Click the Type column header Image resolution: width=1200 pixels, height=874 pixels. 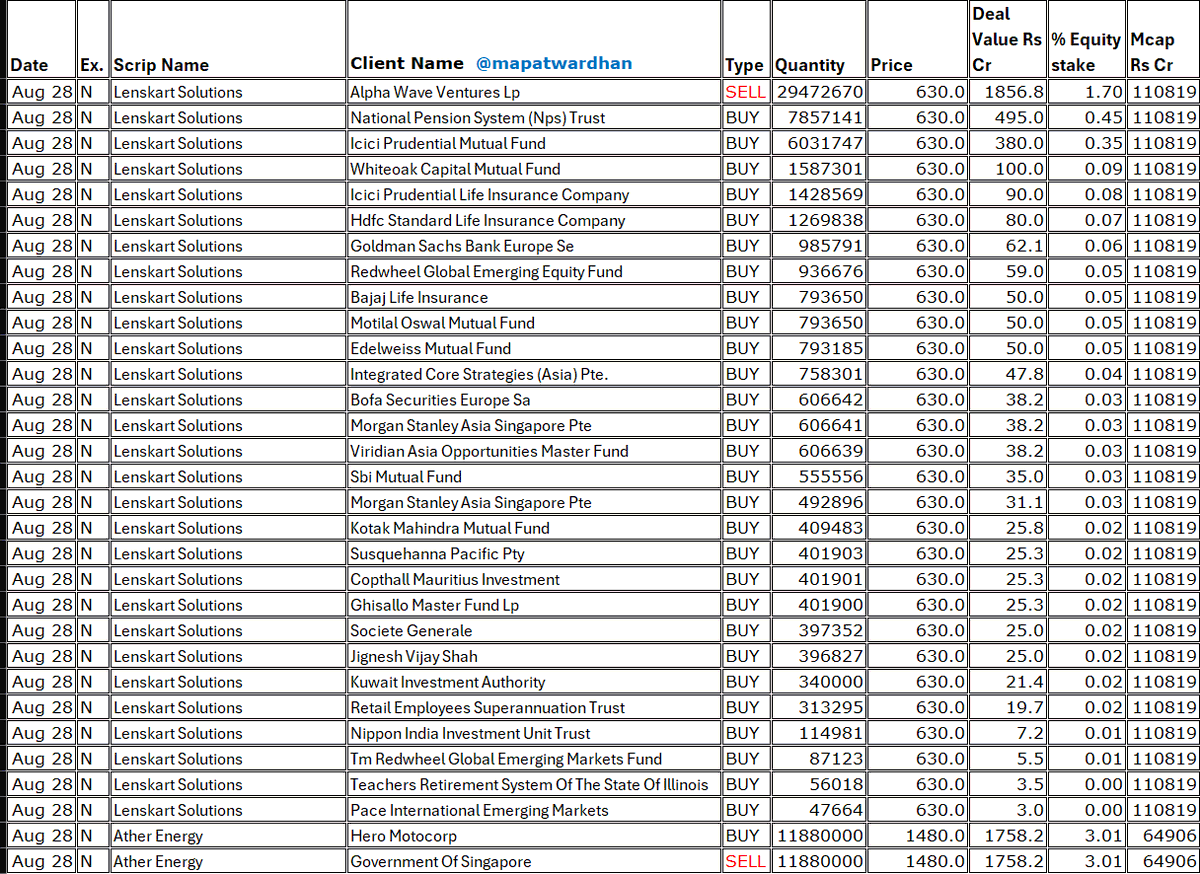point(746,40)
